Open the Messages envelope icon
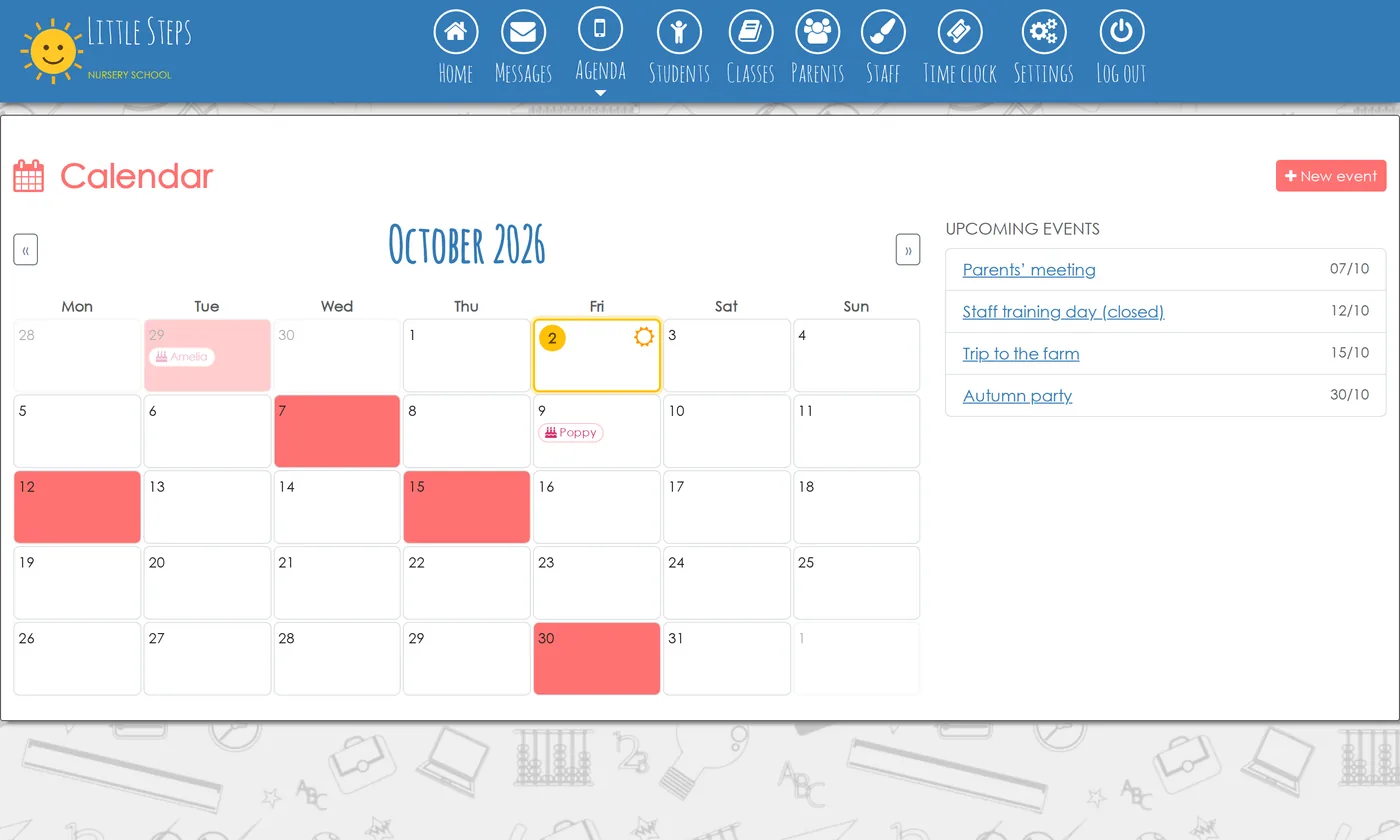The width and height of the screenshot is (1400, 840). click(523, 32)
